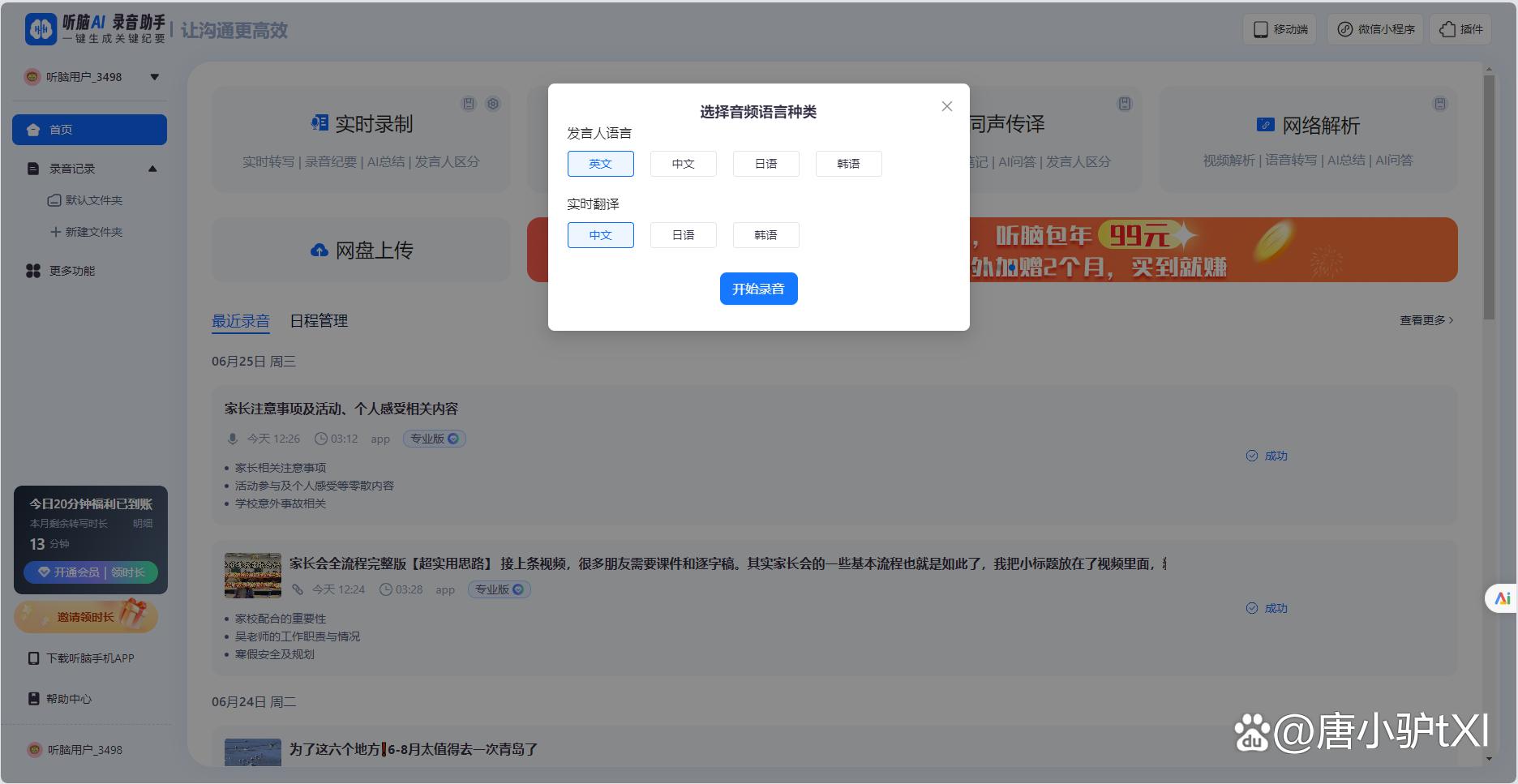1518x784 pixels.
Task: Open the 为了这六个地方 recording thumbnail
Action: click(253, 752)
